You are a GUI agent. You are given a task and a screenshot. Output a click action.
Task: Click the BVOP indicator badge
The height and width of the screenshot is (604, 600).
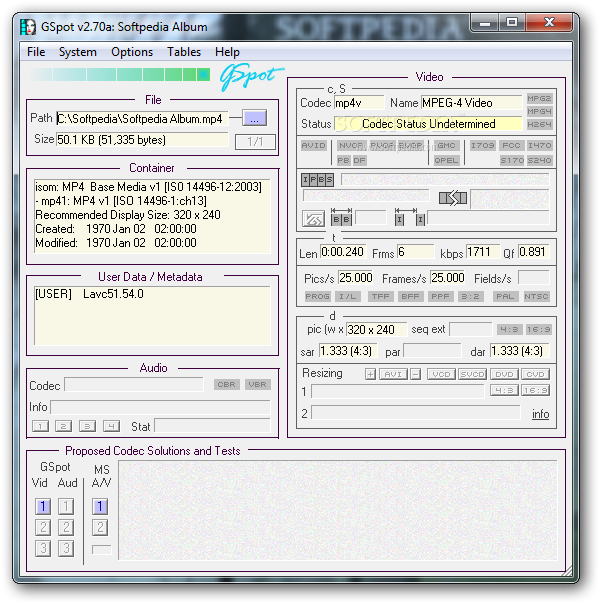(410, 146)
